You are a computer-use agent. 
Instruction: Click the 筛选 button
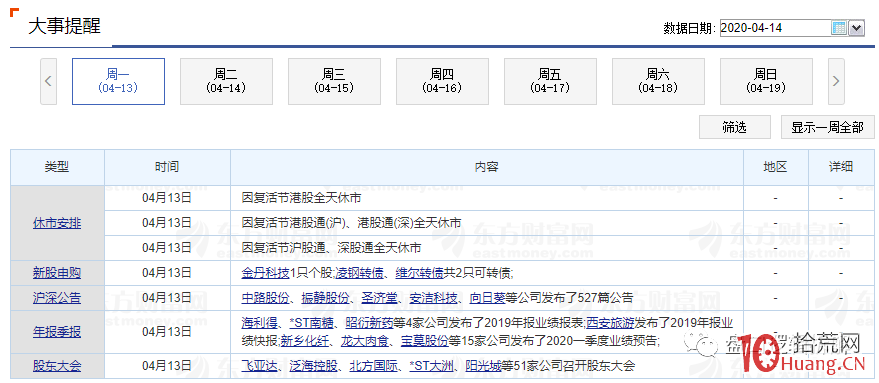point(735,127)
